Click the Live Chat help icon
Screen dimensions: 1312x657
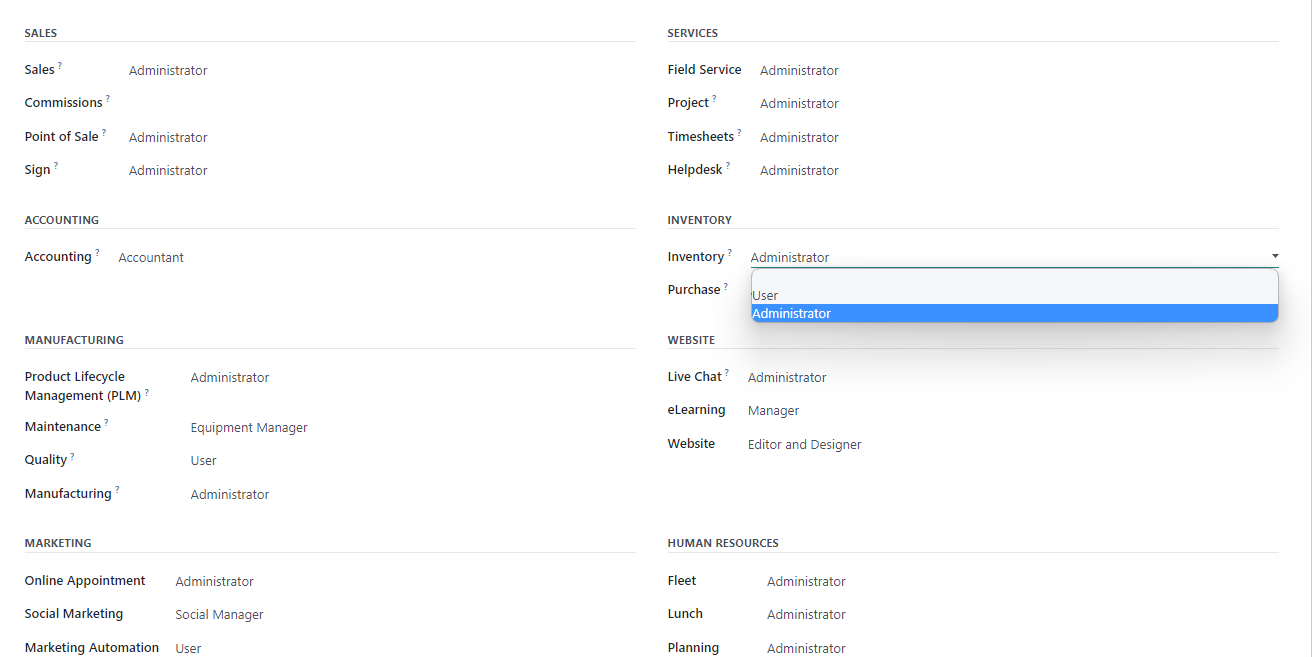726,372
